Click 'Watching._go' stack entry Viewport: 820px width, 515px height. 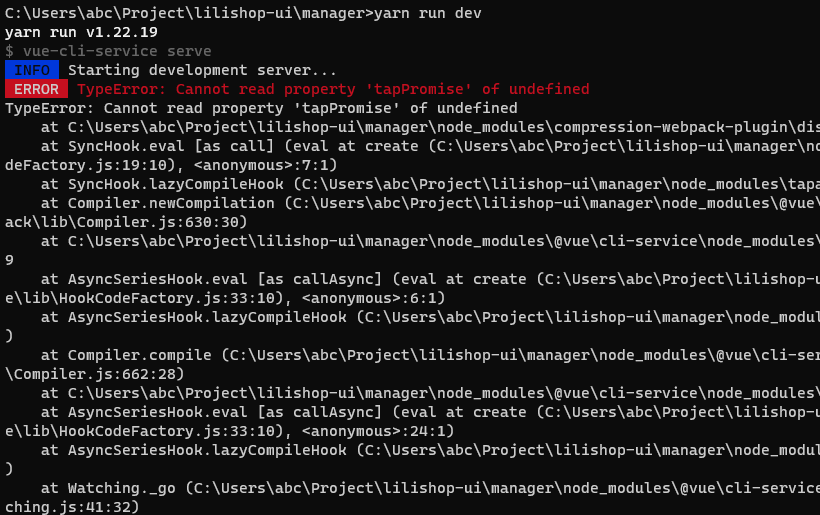122,488
